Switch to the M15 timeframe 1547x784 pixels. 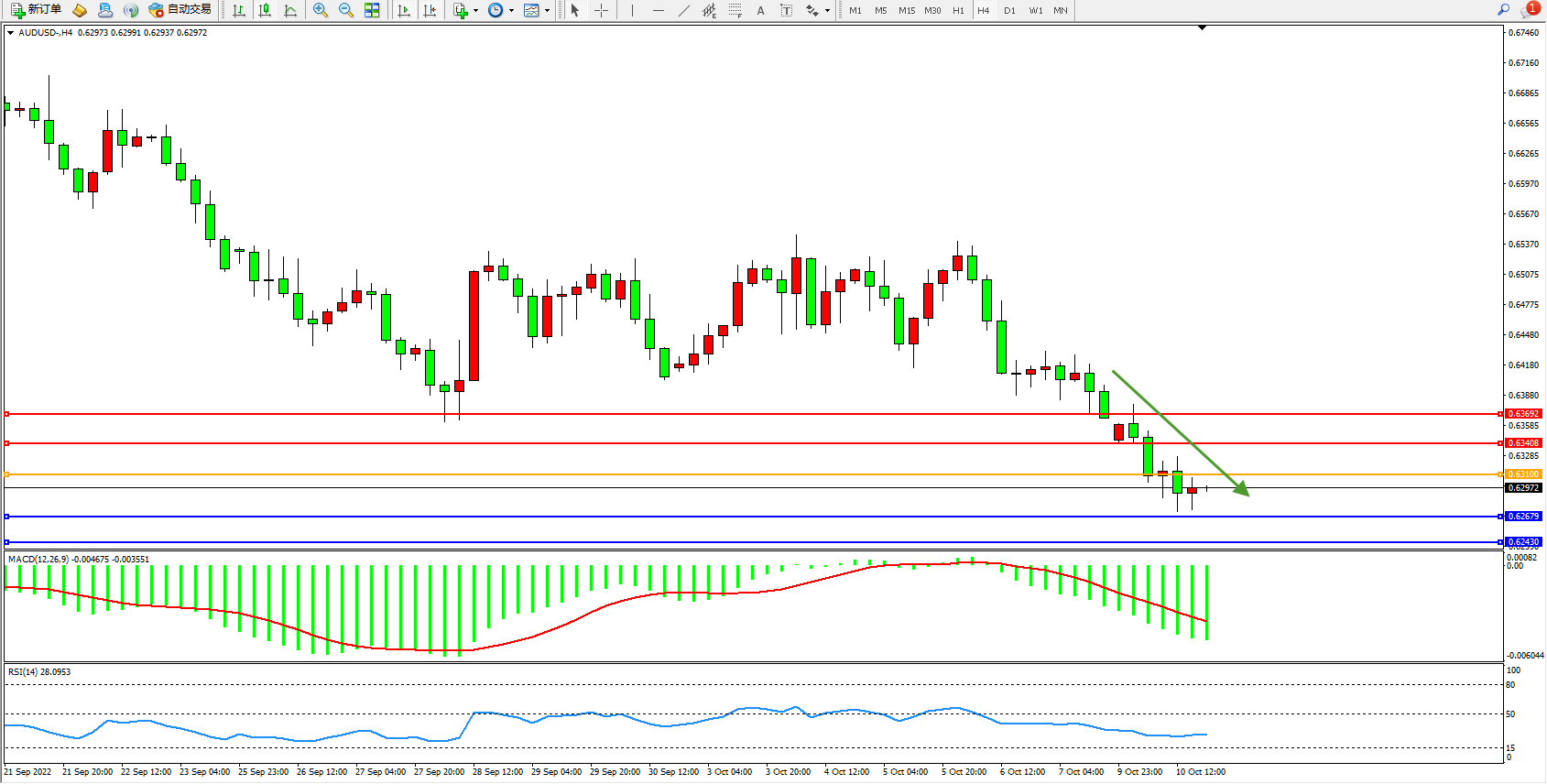click(906, 11)
